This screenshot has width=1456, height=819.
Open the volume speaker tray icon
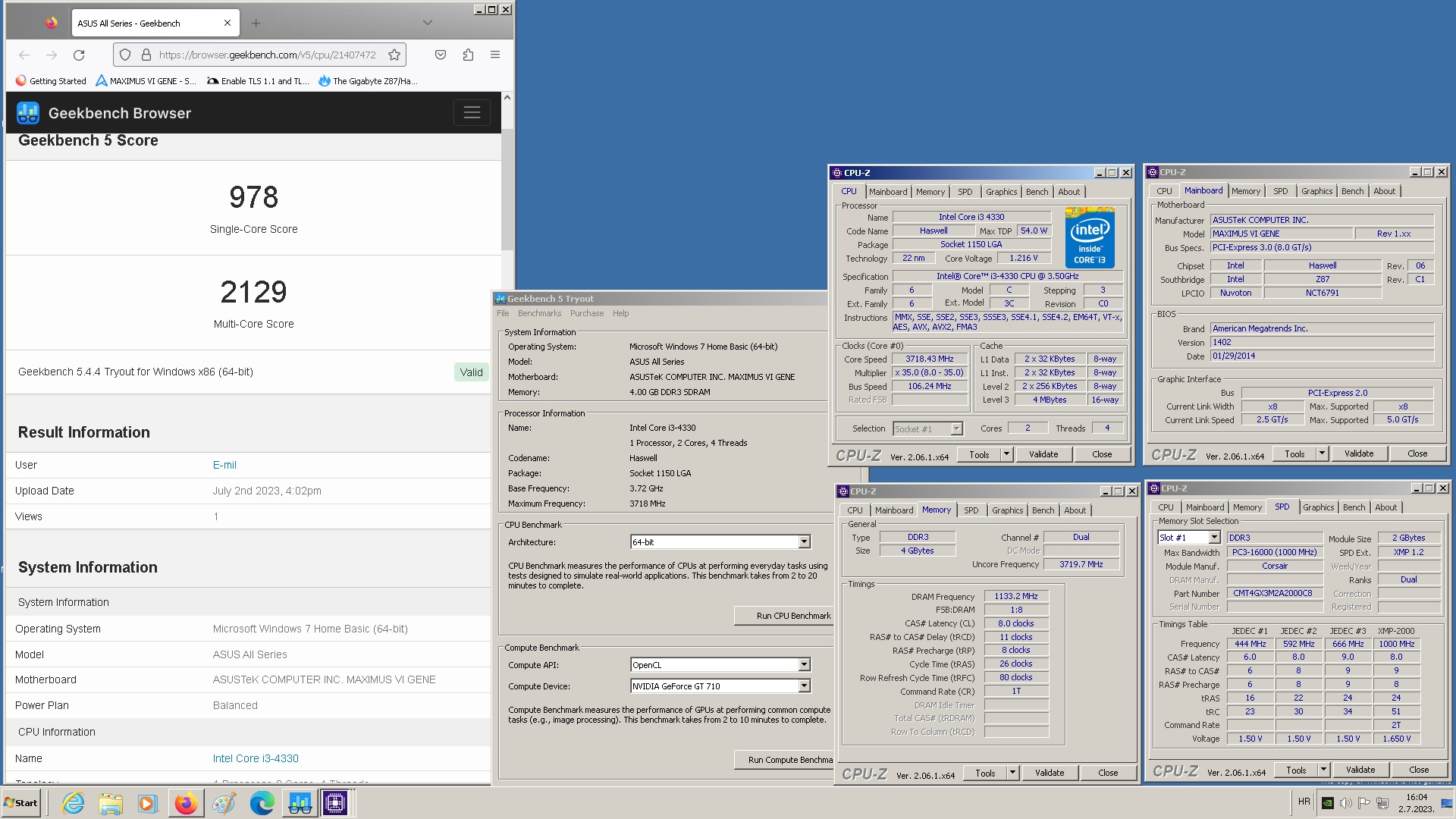click(x=1346, y=803)
